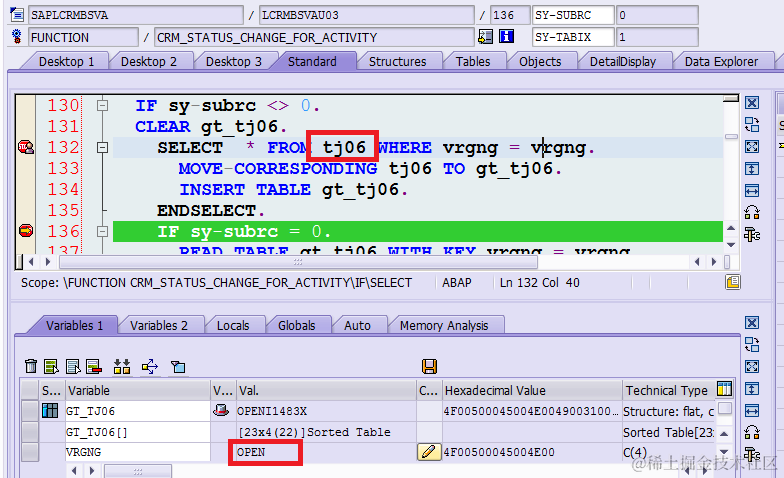Select the GT_TJ06[] row selector box

(x=30, y=432)
